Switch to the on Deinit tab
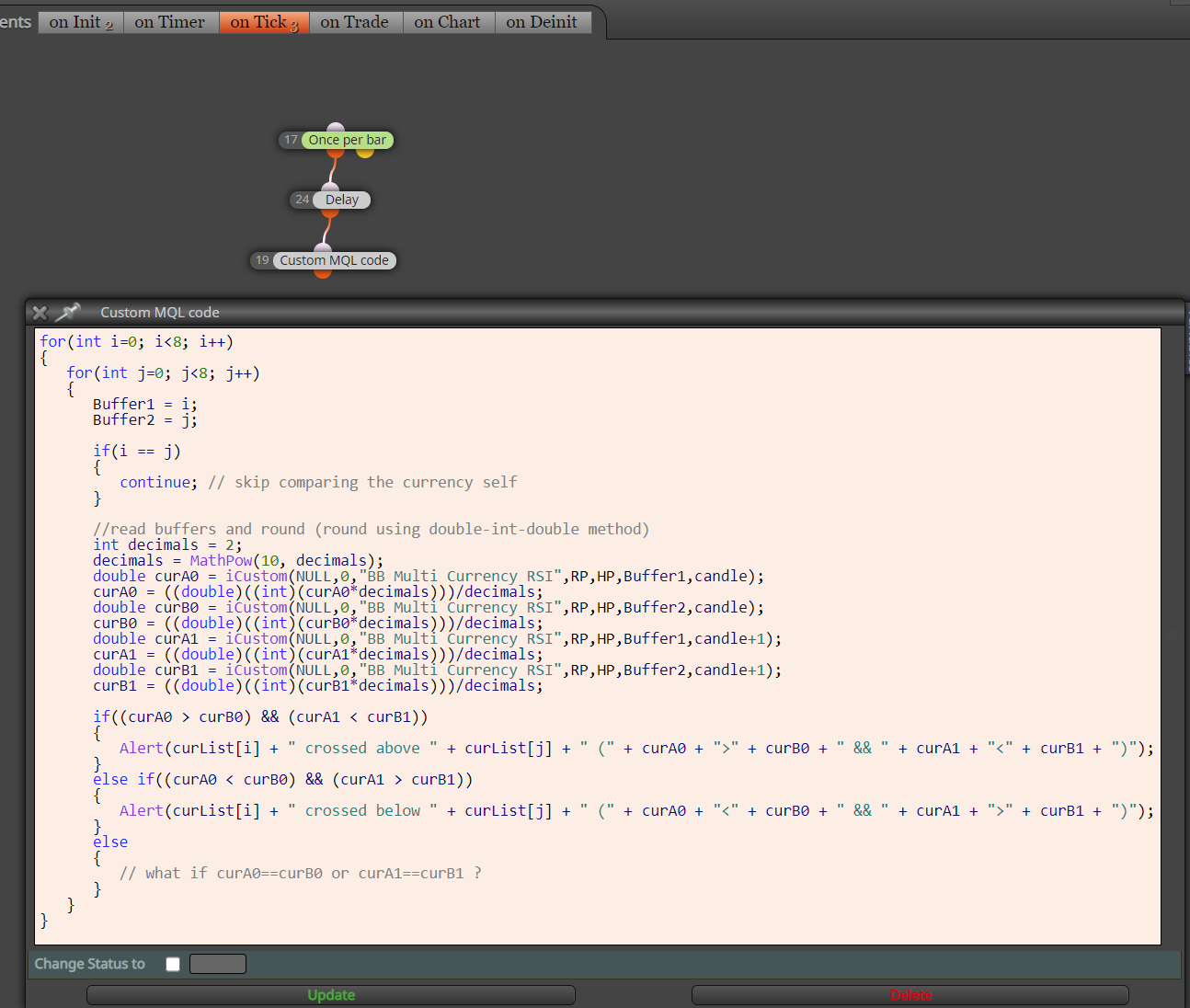The width and height of the screenshot is (1190, 1008). pyautogui.click(x=542, y=22)
